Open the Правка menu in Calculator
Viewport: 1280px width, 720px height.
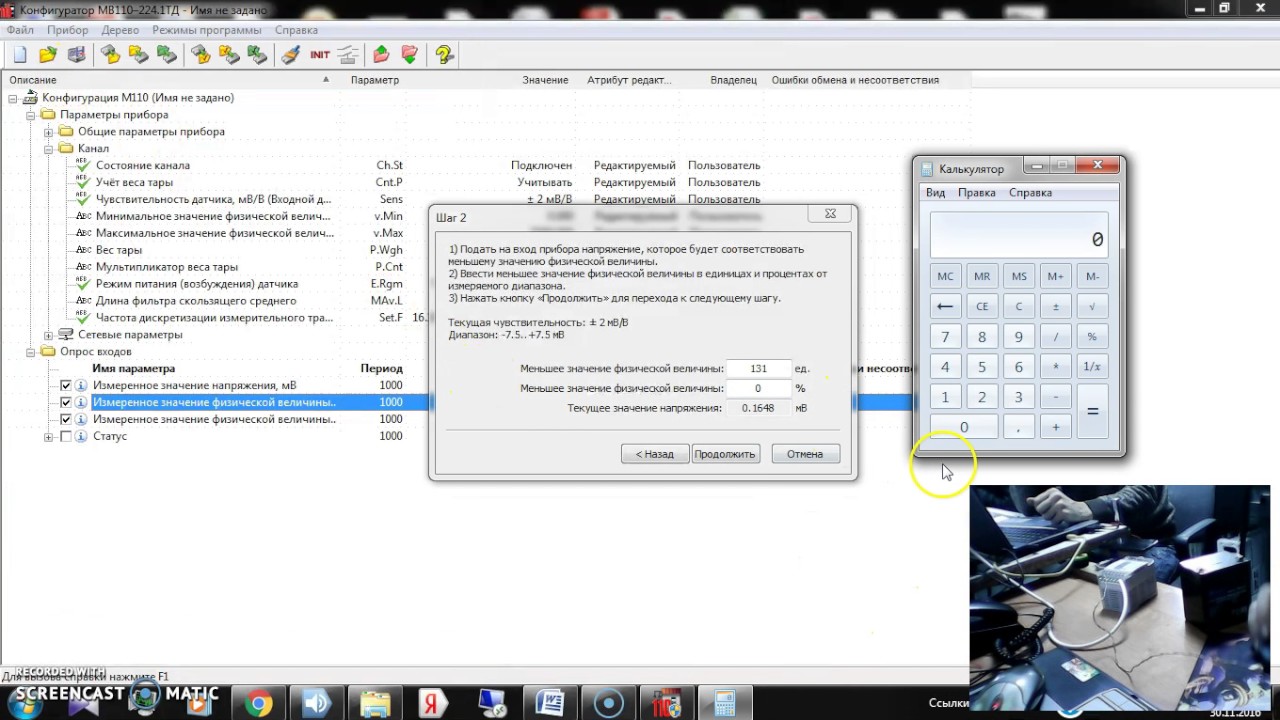pyautogui.click(x=976, y=192)
